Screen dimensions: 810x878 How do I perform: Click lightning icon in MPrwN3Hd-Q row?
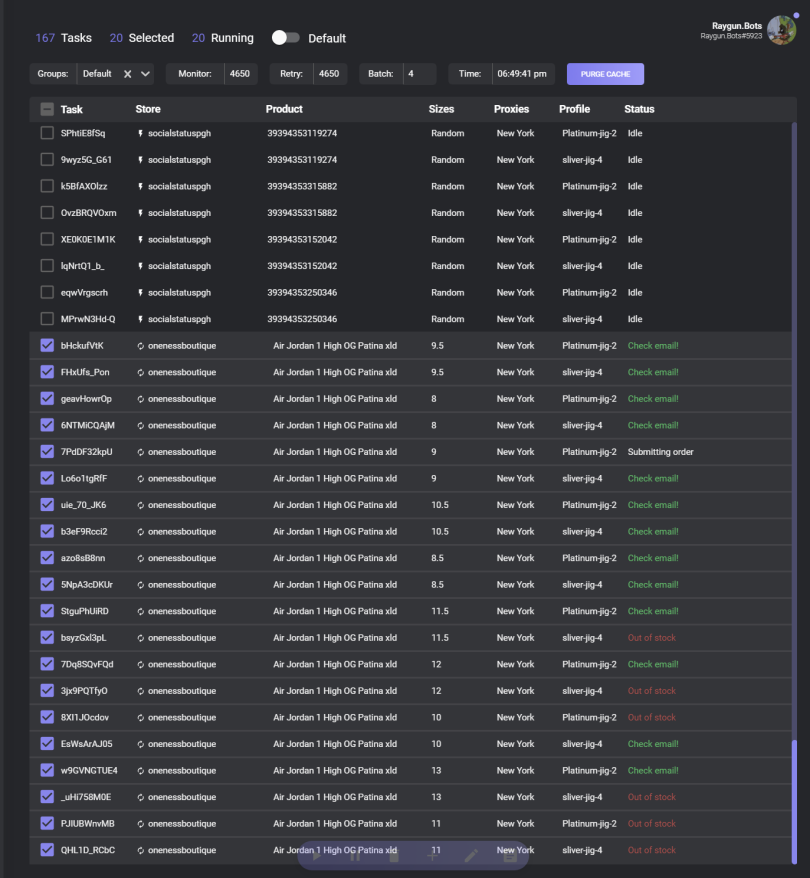click(141, 319)
